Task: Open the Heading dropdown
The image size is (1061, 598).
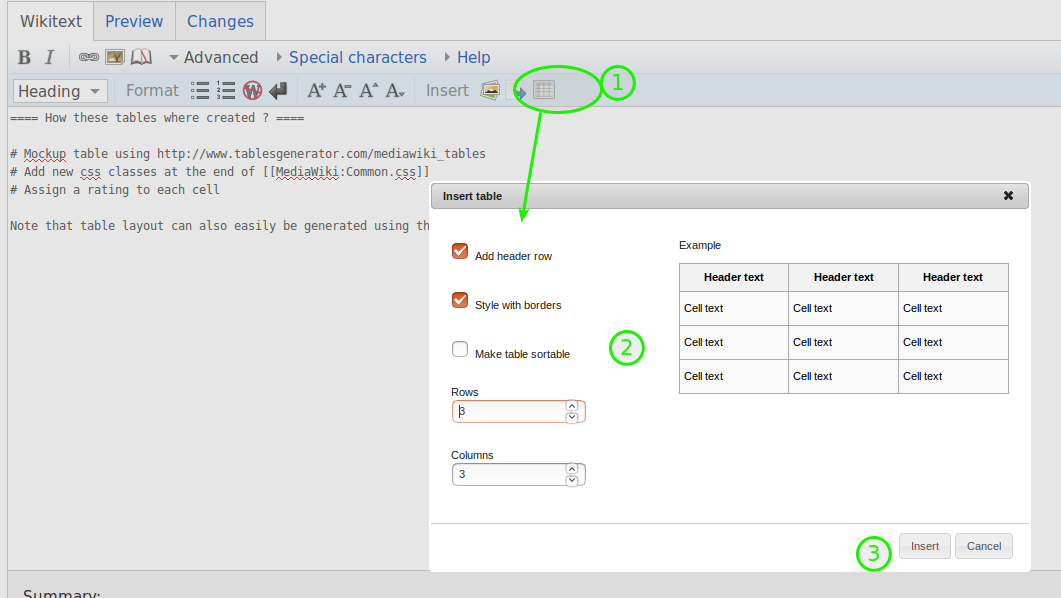Action: click(60, 91)
